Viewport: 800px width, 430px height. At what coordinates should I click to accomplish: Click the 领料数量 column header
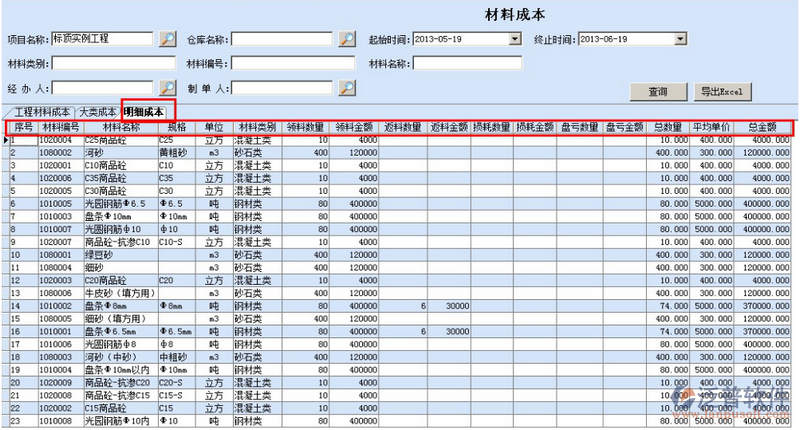coord(304,128)
